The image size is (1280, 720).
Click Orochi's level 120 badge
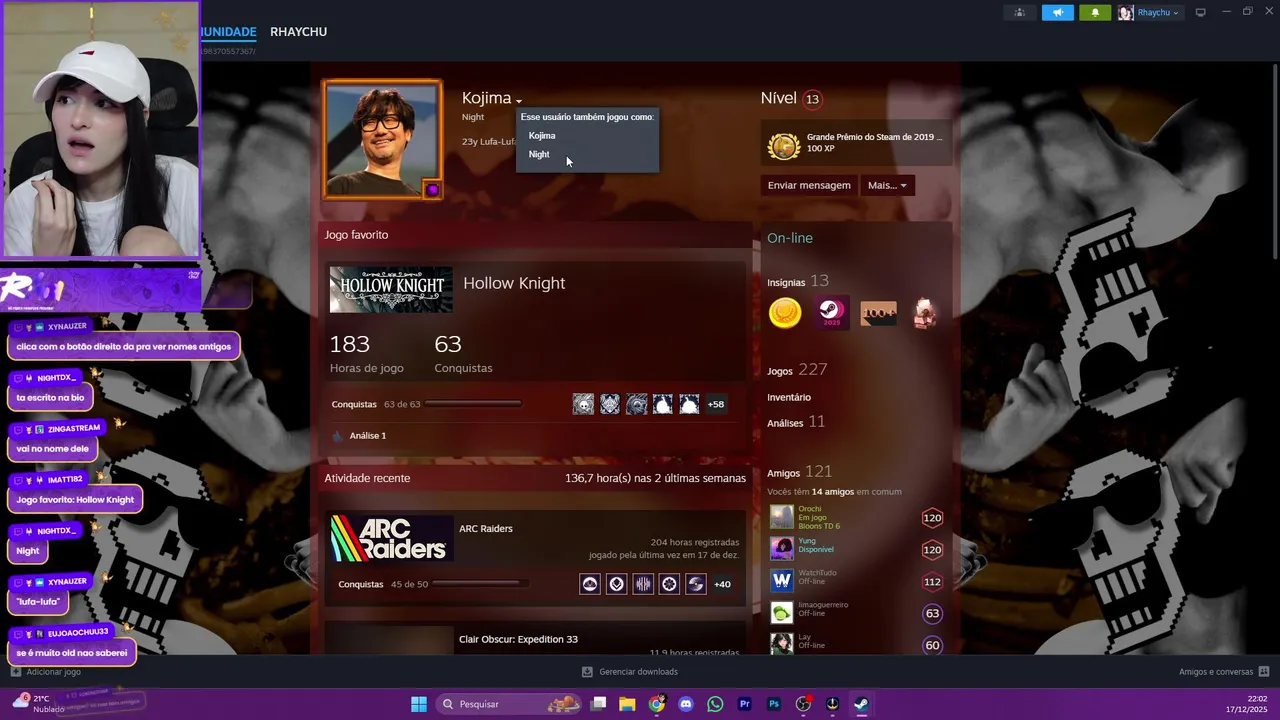click(932, 518)
